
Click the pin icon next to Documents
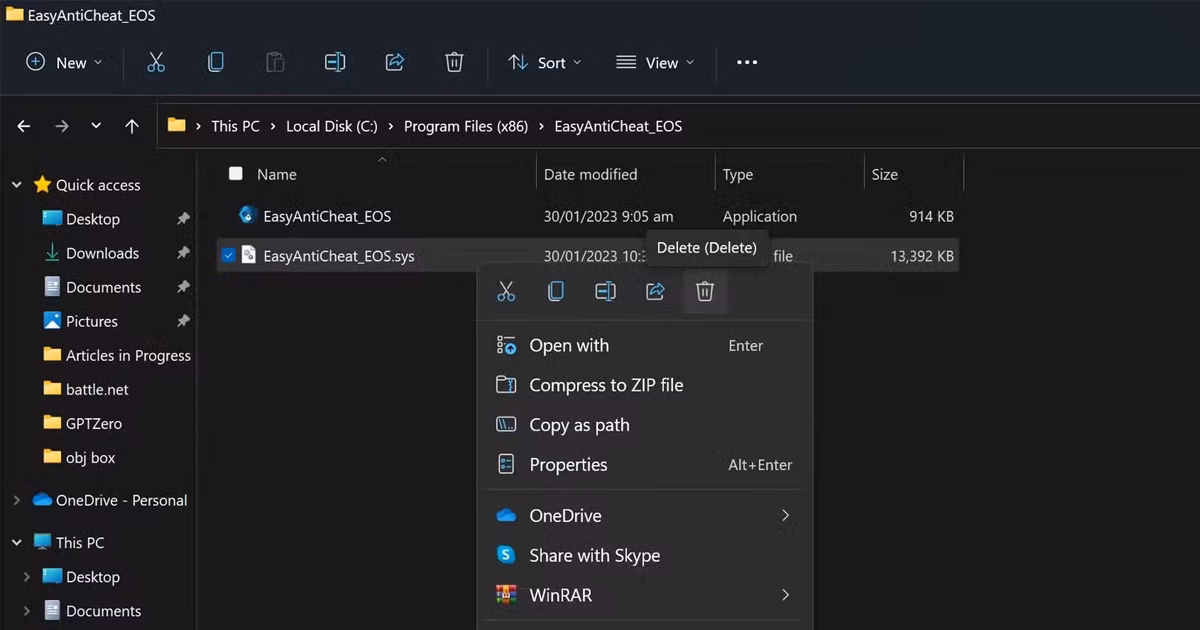point(183,287)
